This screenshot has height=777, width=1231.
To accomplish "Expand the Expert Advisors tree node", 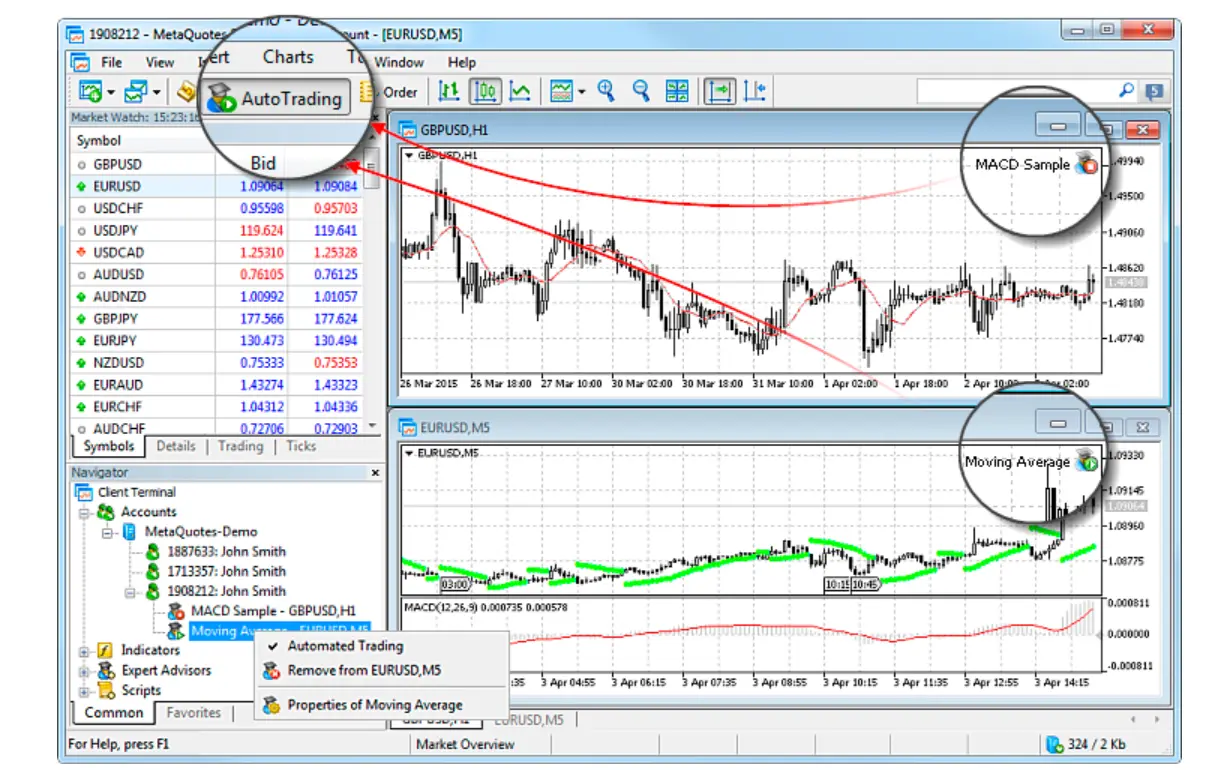I will click(84, 671).
